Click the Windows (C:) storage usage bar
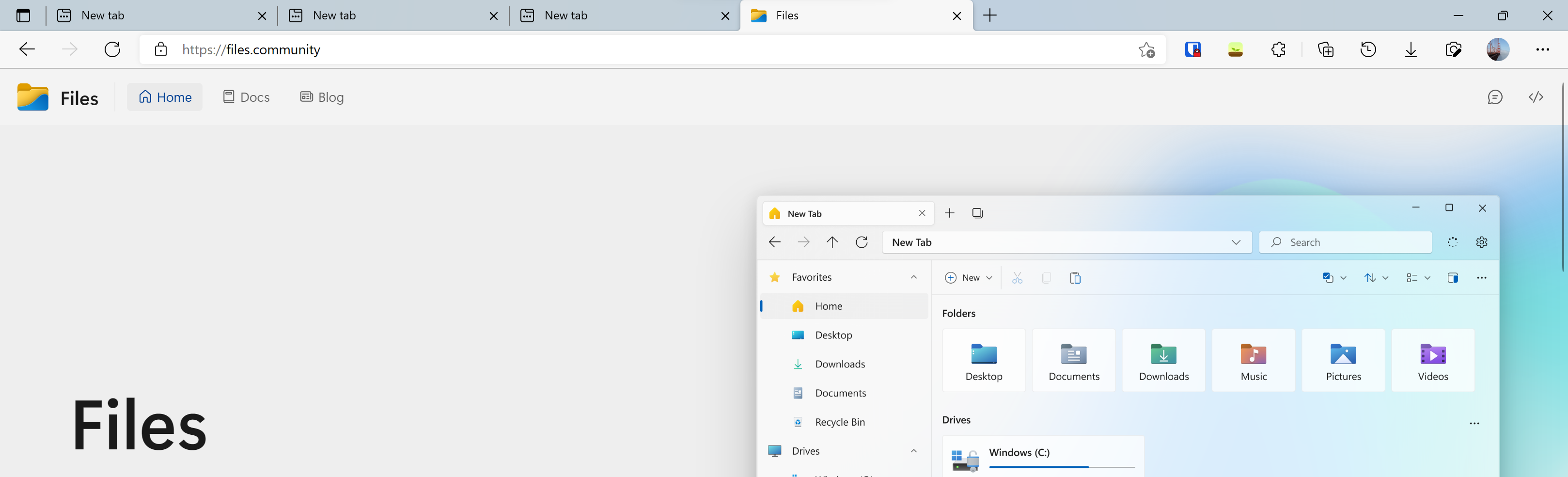The width and height of the screenshot is (1568, 477). pyautogui.click(x=1060, y=467)
